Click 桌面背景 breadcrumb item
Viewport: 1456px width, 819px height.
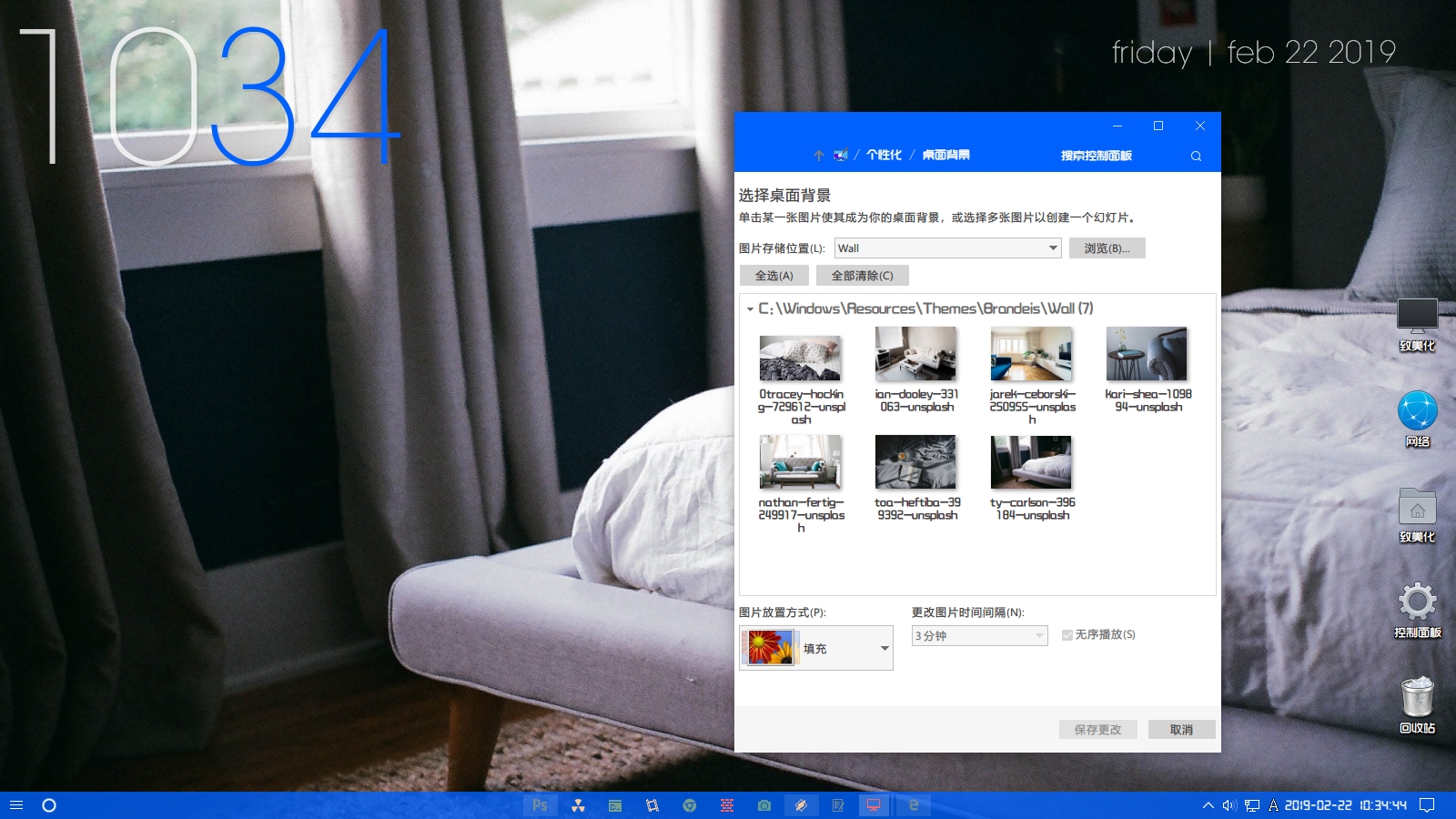click(x=946, y=156)
